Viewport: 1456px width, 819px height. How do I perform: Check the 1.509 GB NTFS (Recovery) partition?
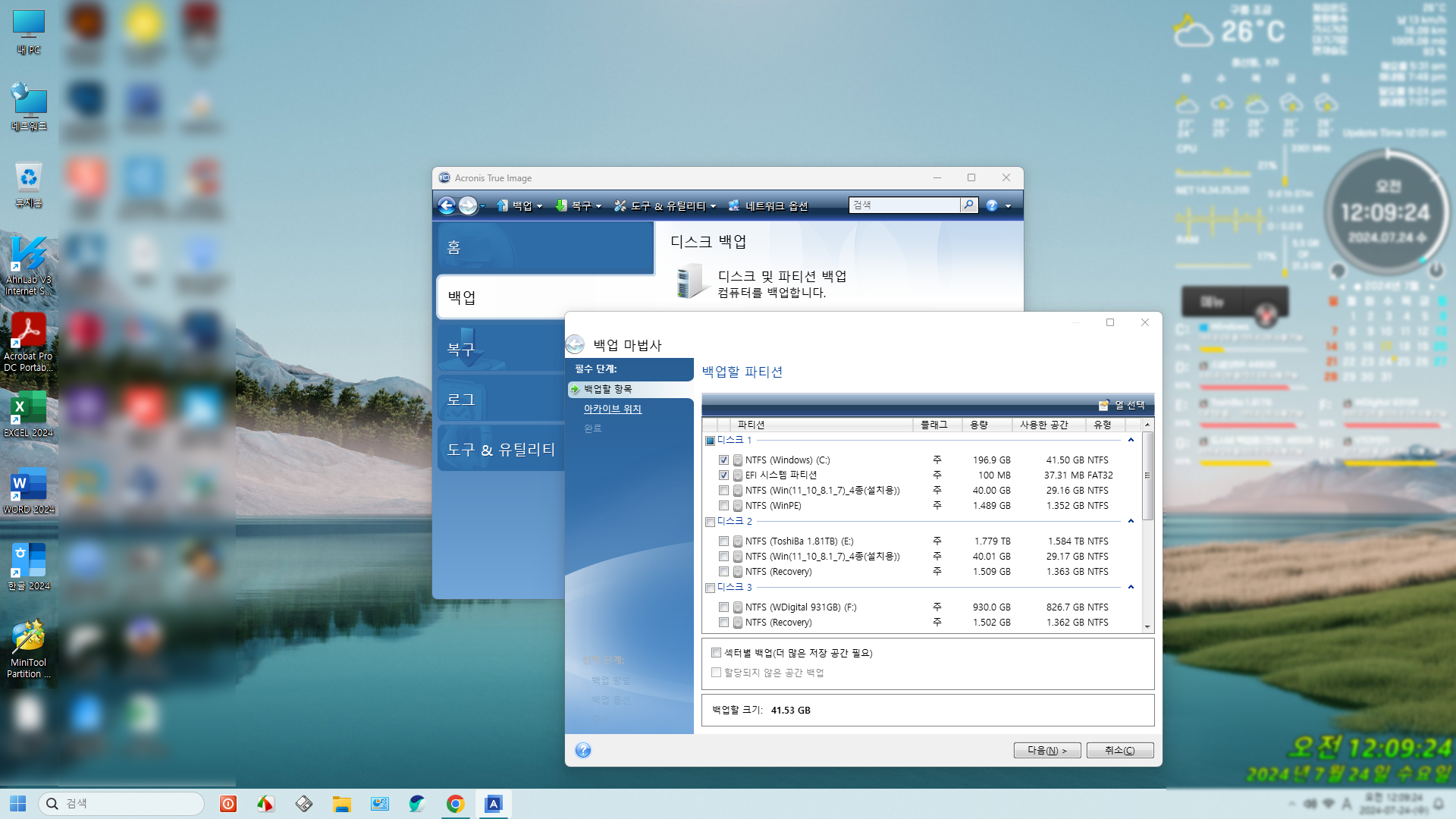[723, 572]
